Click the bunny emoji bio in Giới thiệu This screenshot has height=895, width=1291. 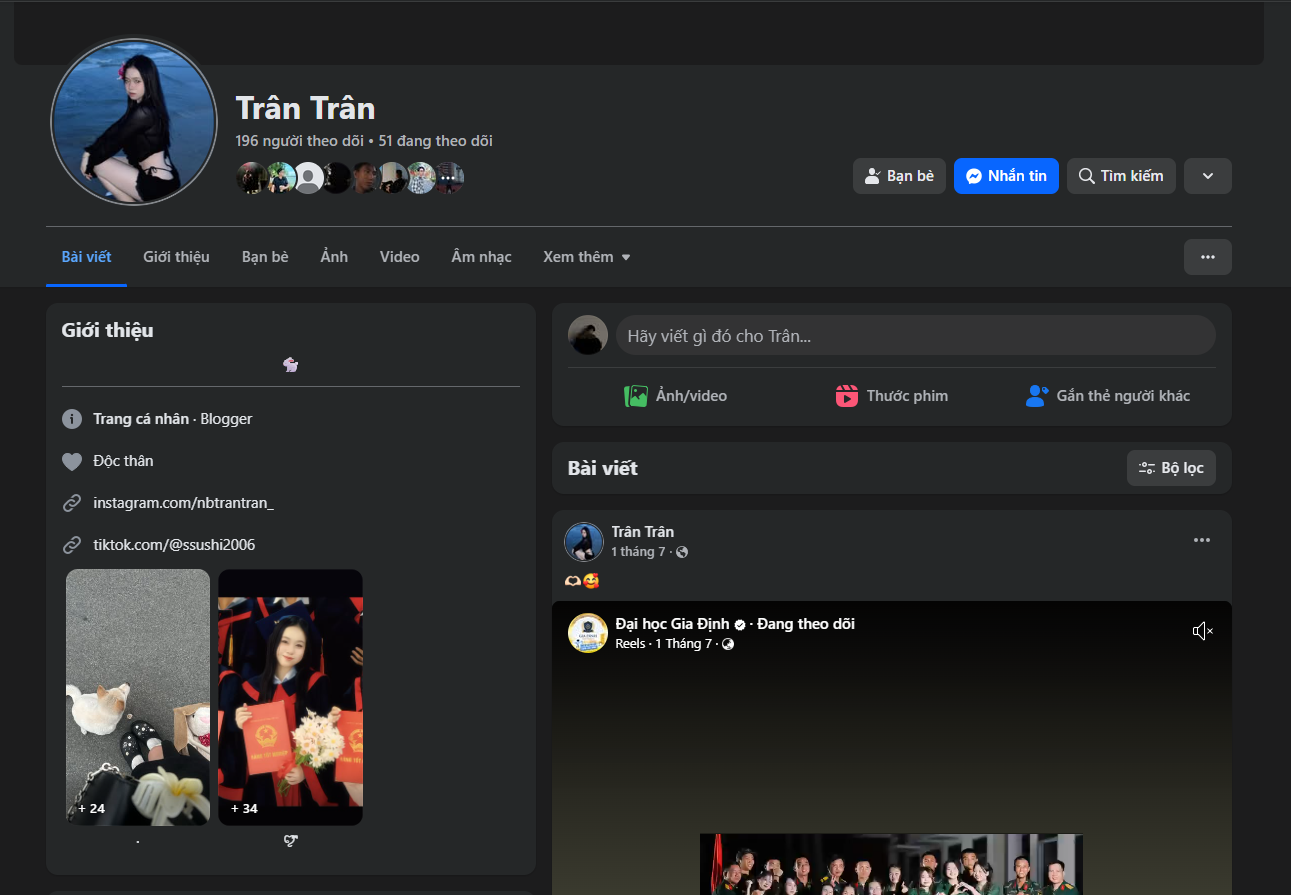[x=291, y=365]
